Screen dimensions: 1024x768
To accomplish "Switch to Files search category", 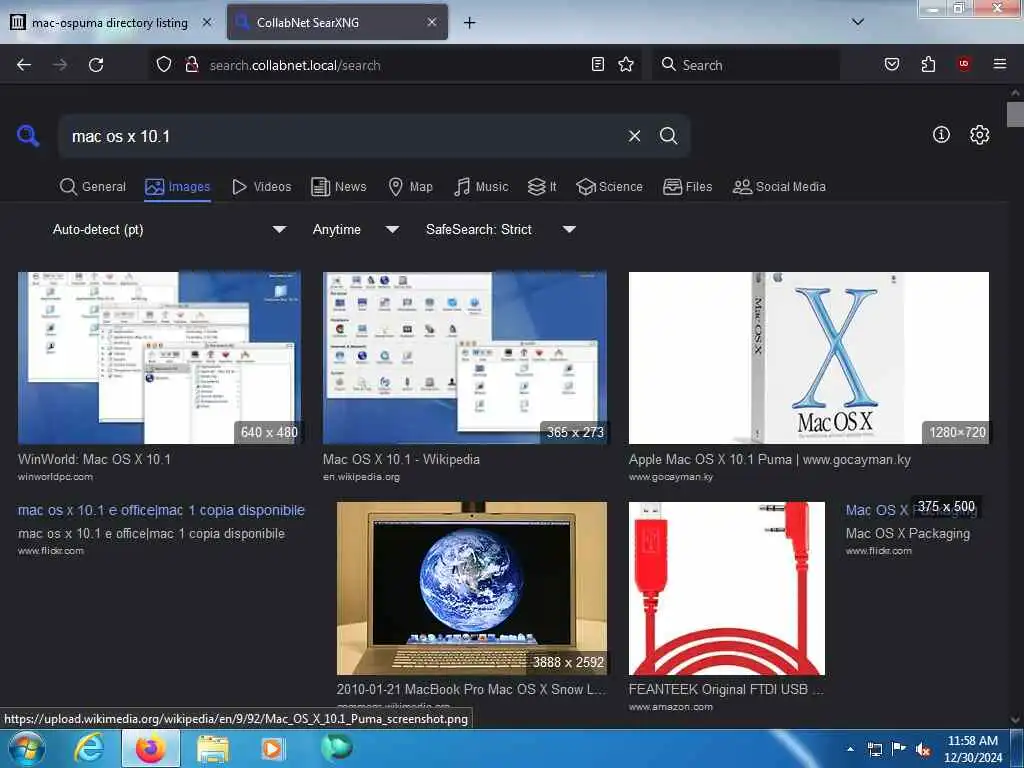I will (687, 187).
